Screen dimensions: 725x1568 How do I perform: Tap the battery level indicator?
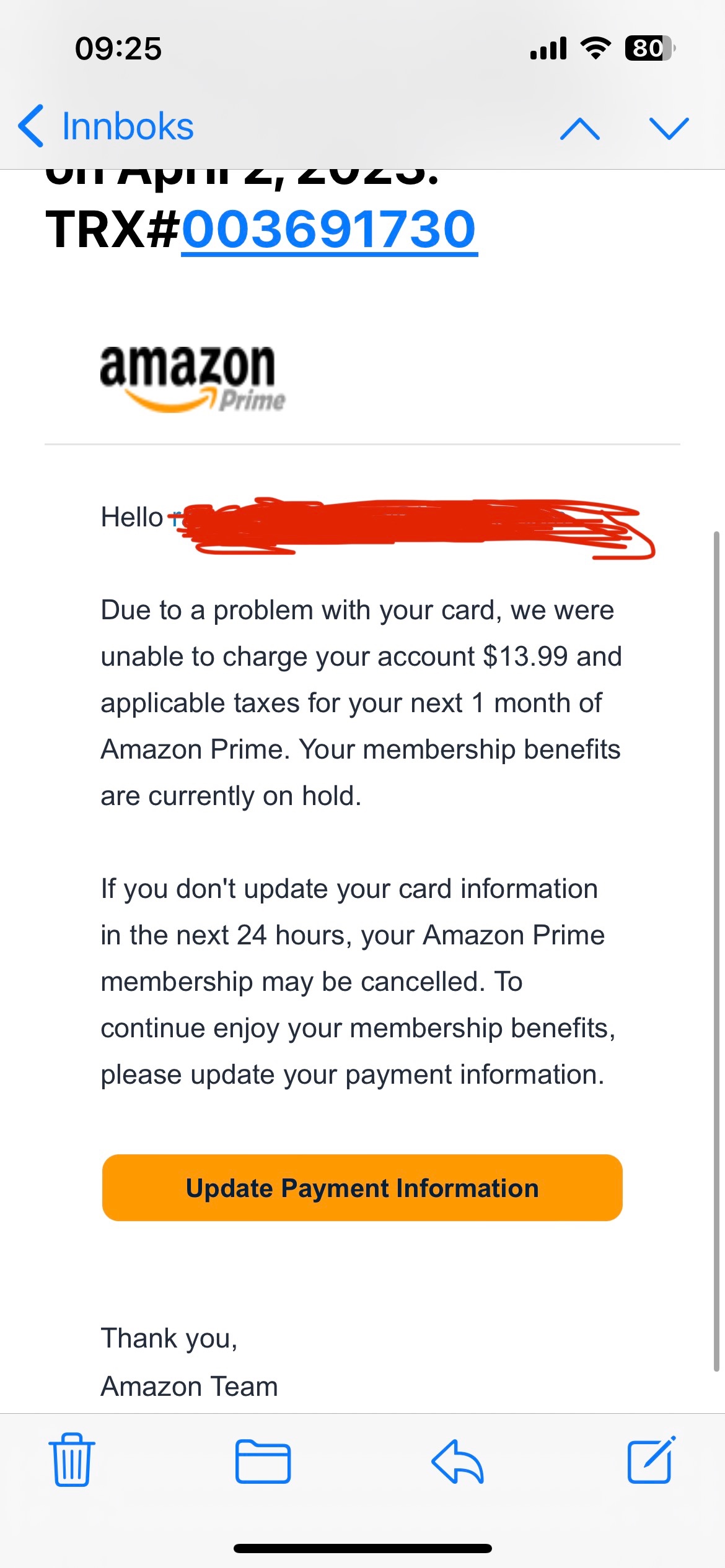[x=649, y=48]
